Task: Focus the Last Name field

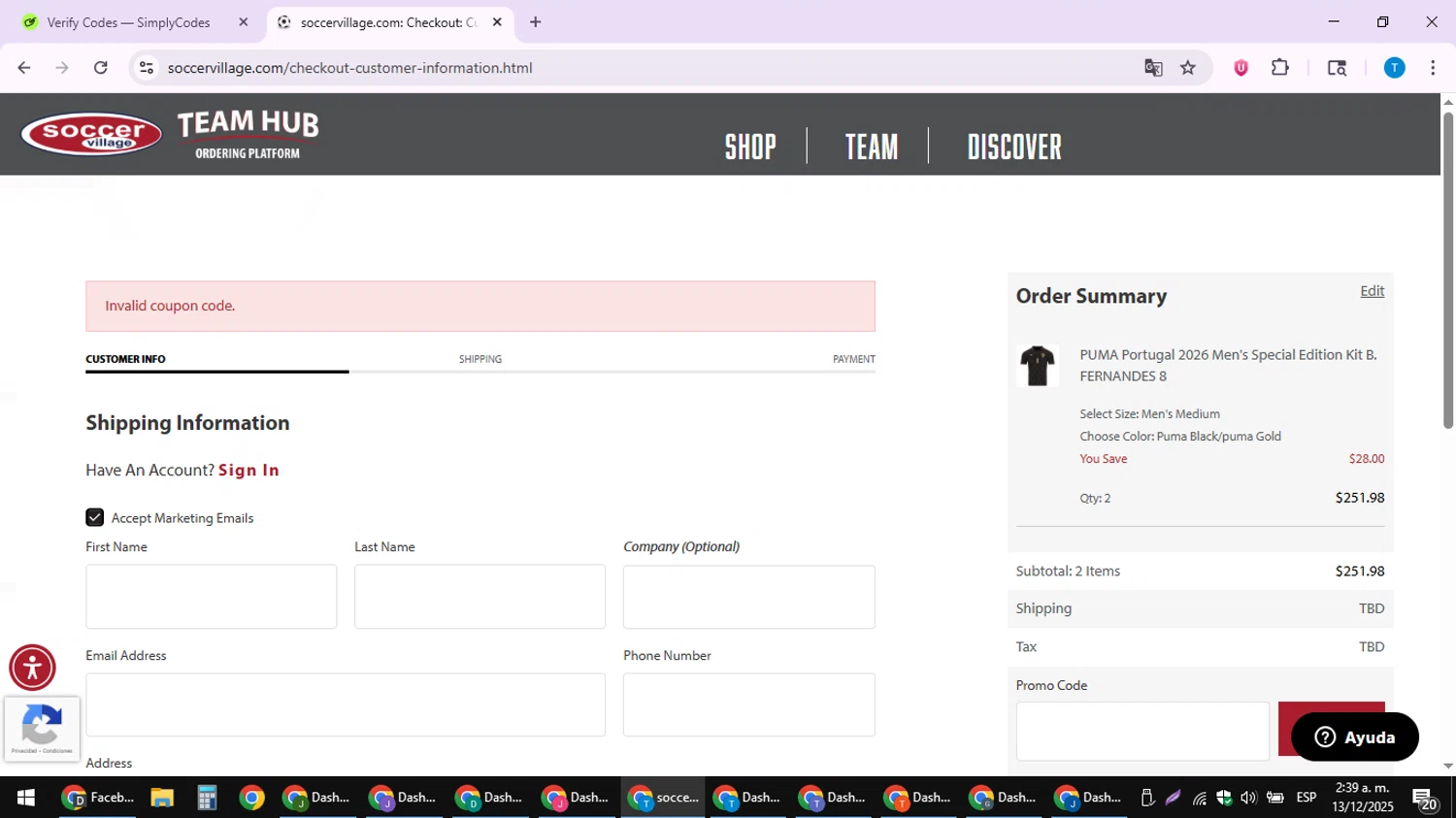Action: (x=480, y=597)
